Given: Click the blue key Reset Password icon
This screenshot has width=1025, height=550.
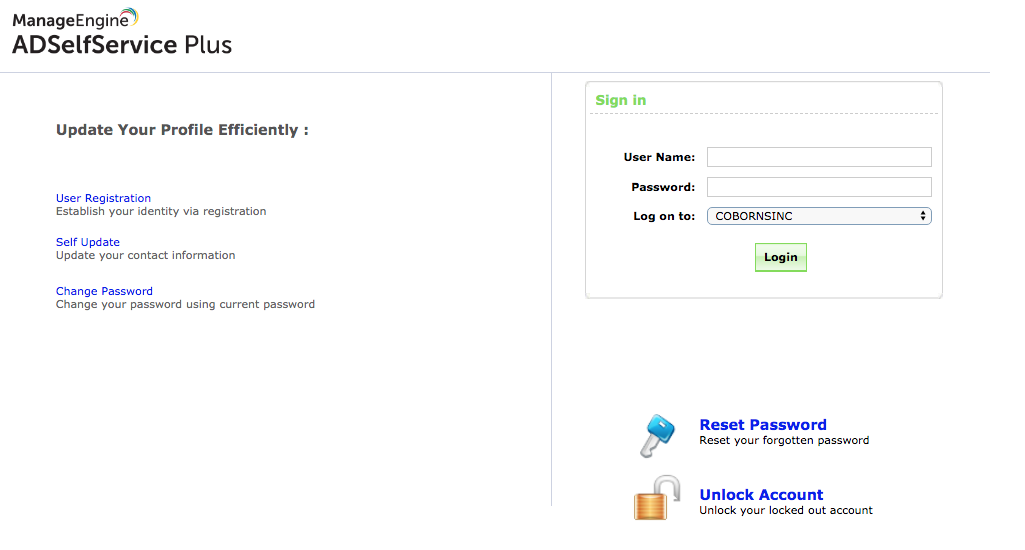Looking at the screenshot, I should (x=657, y=436).
